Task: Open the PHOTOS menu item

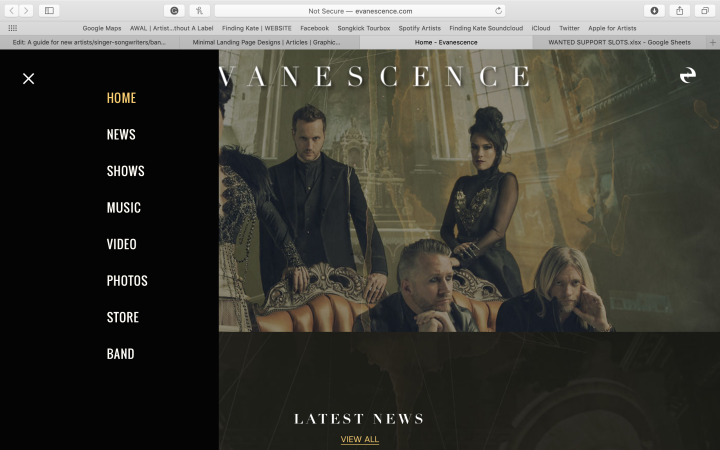Action: click(127, 281)
